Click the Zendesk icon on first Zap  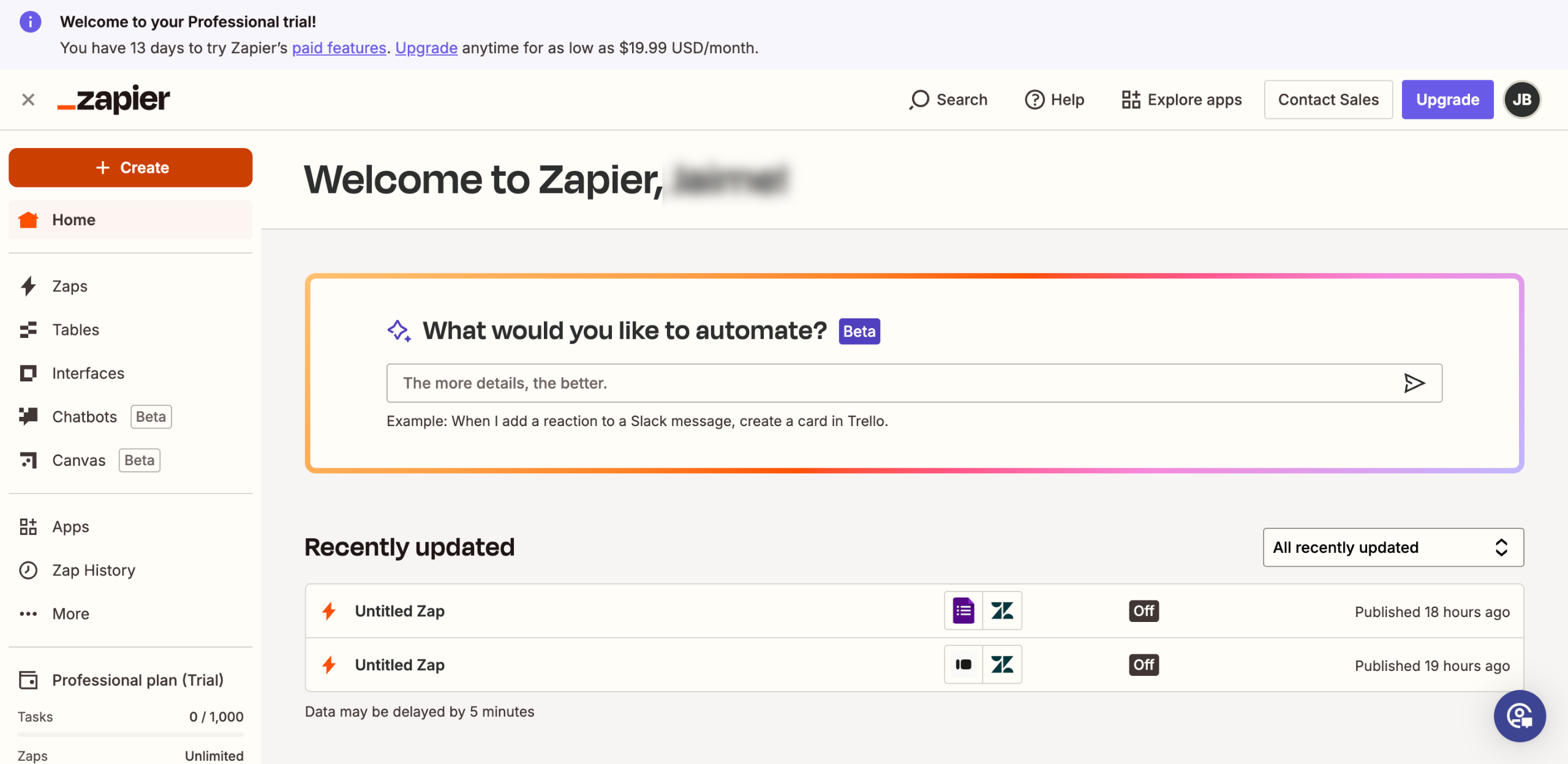coord(1002,611)
